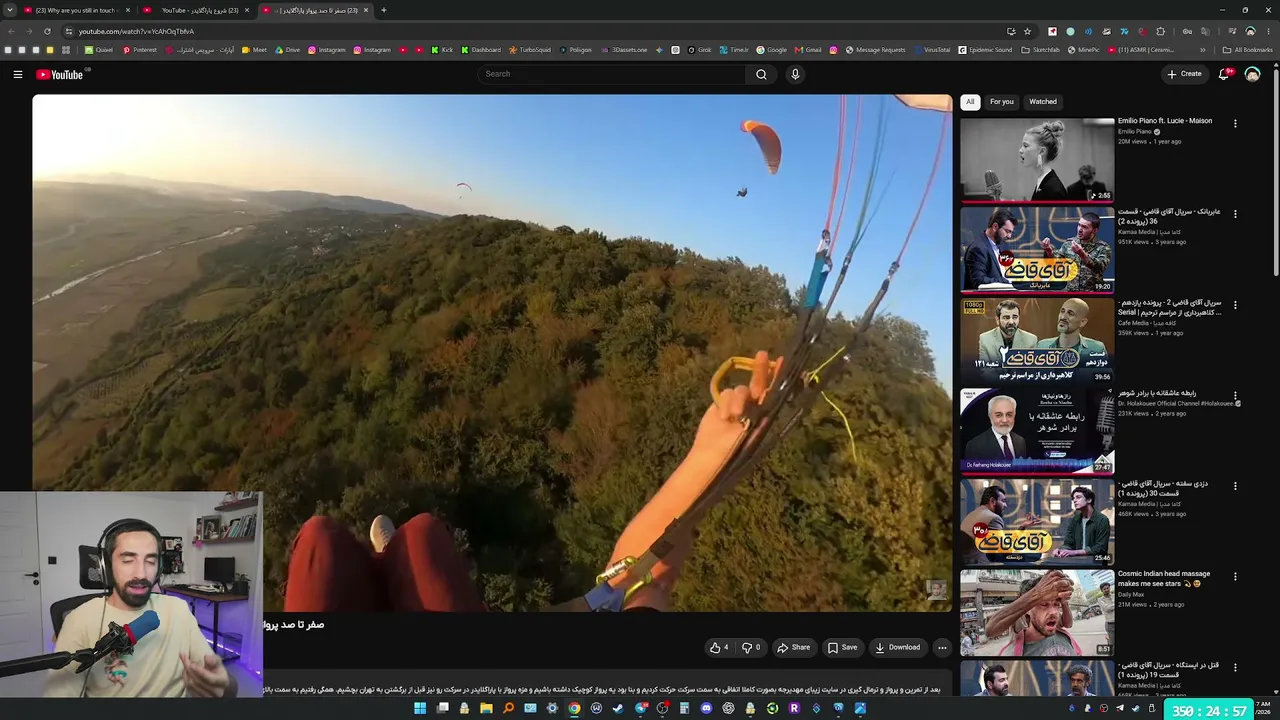Screen dimensions: 1280x720
Task: Click the magnifier search button
Action: click(x=761, y=74)
